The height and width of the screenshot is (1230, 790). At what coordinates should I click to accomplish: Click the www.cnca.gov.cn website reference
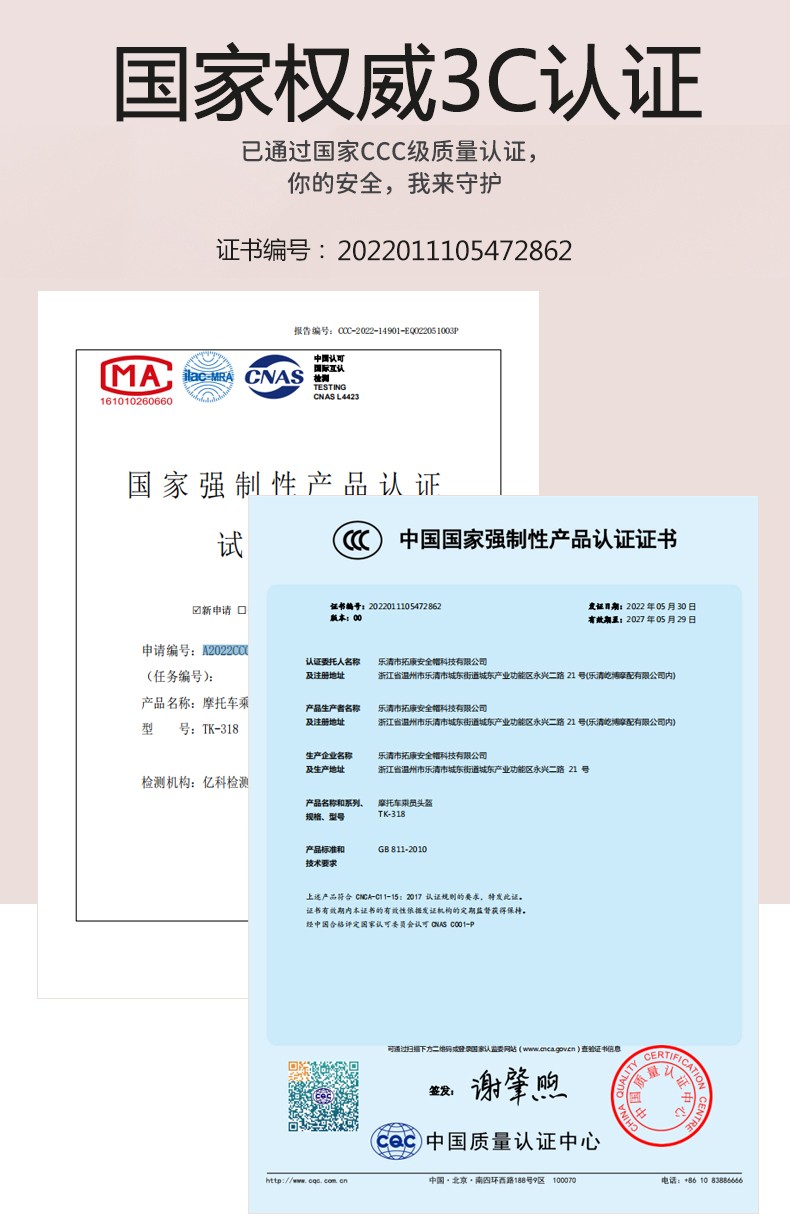549,1048
